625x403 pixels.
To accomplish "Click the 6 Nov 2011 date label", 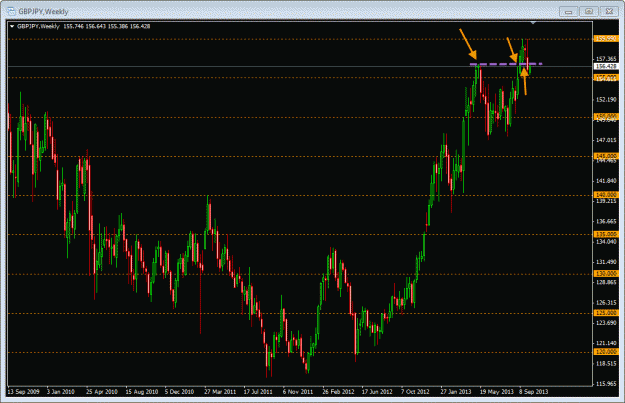I will click(x=298, y=392).
